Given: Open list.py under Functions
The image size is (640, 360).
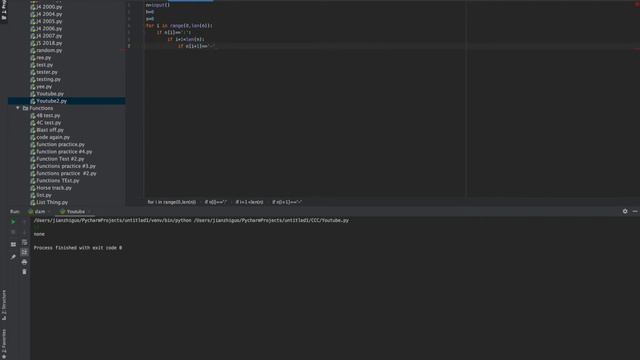Looking at the screenshot, I should click(x=44, y=195).
